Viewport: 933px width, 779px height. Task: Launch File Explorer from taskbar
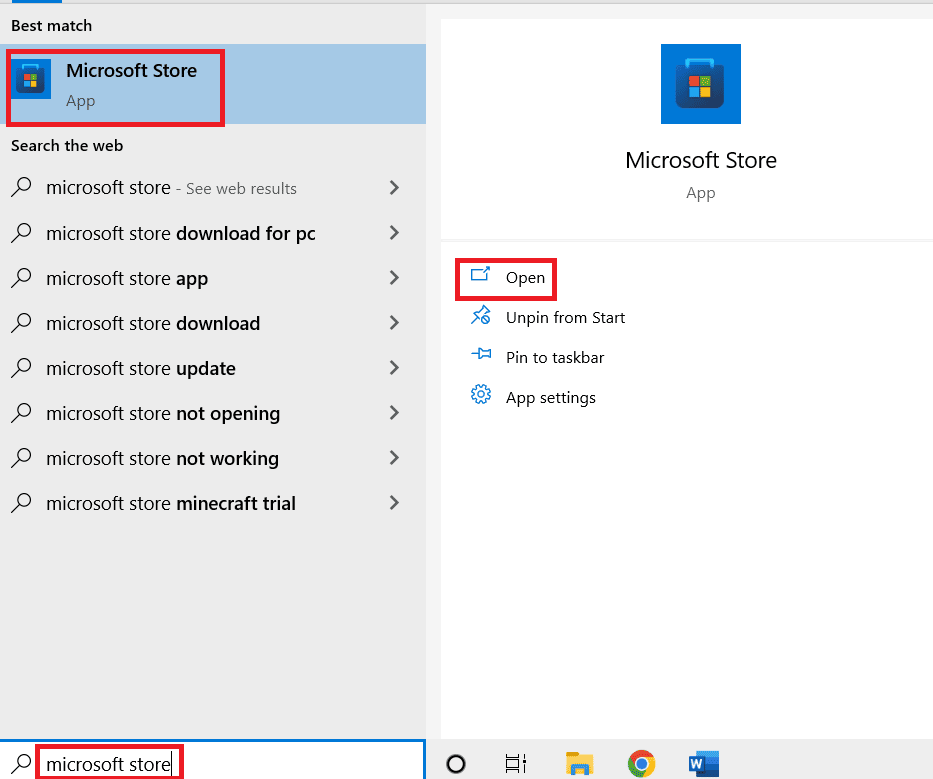[579, 764]
